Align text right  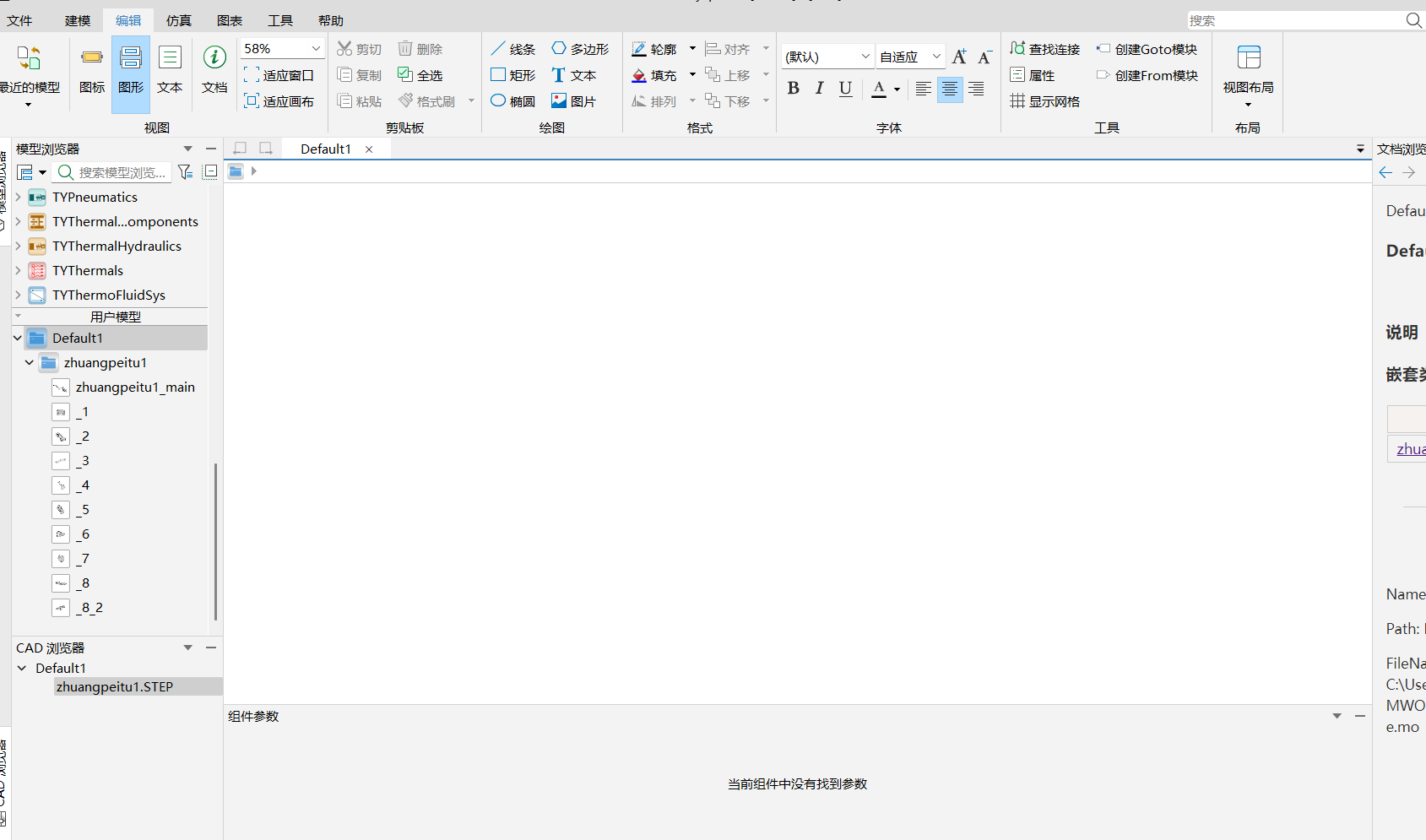pyautogui.click(x=976, y=89)
